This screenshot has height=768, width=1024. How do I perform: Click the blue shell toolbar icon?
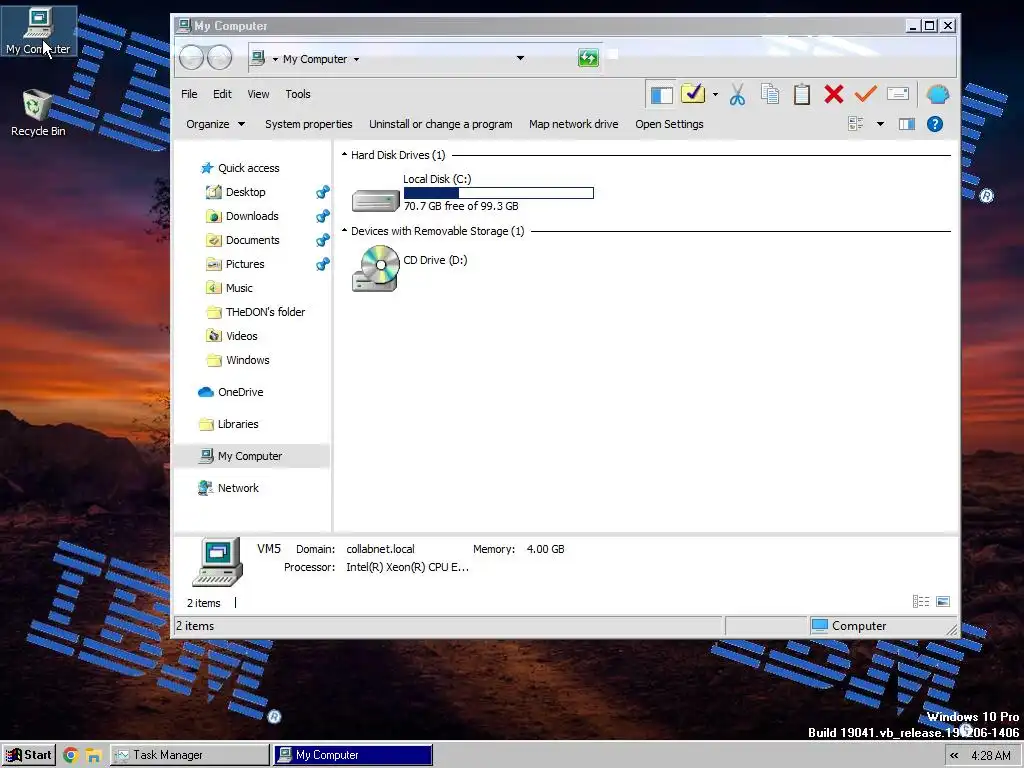pyautogui.click(x=938, y=95)
